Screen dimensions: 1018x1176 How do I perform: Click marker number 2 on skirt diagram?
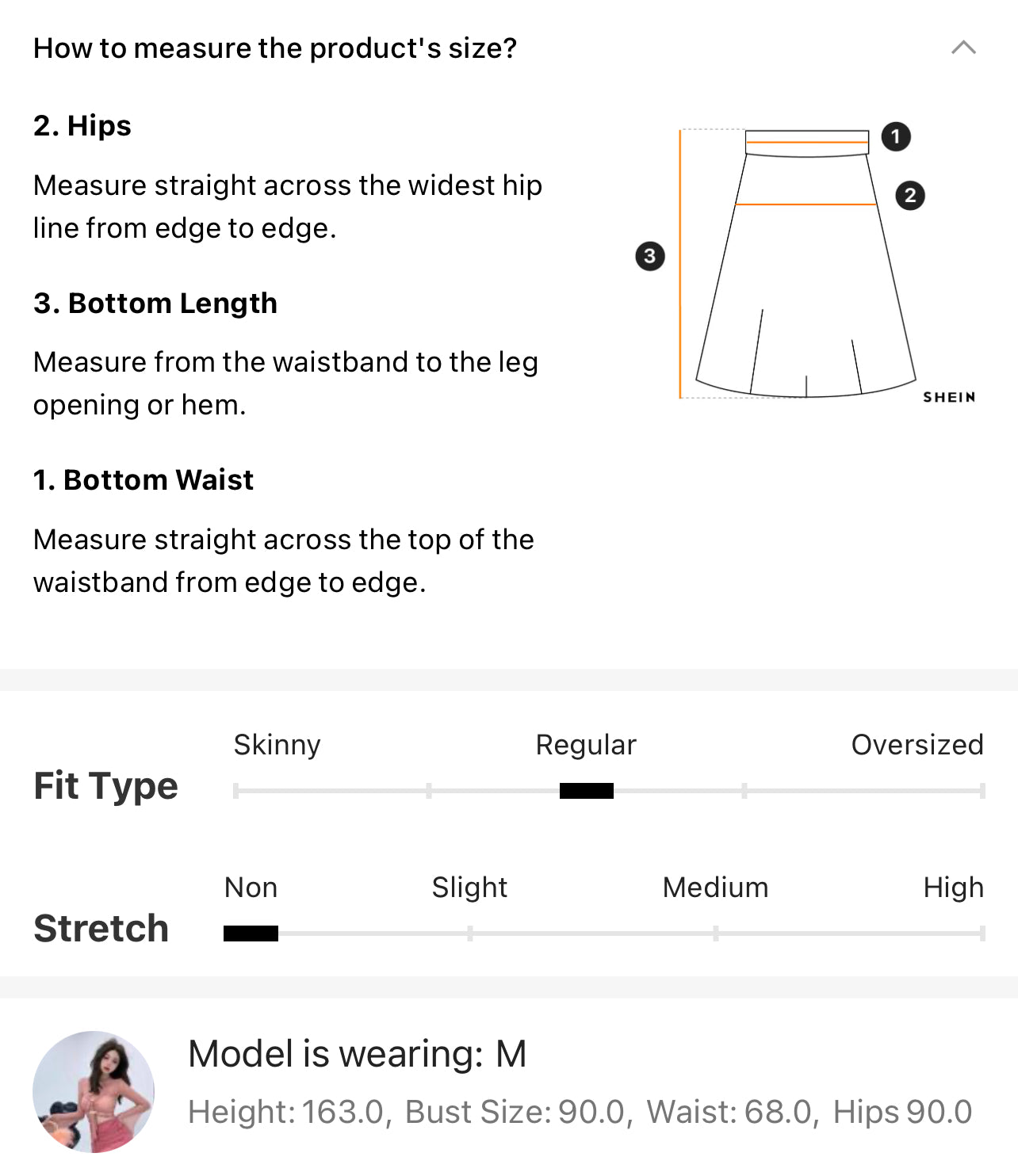click(910, 196)
